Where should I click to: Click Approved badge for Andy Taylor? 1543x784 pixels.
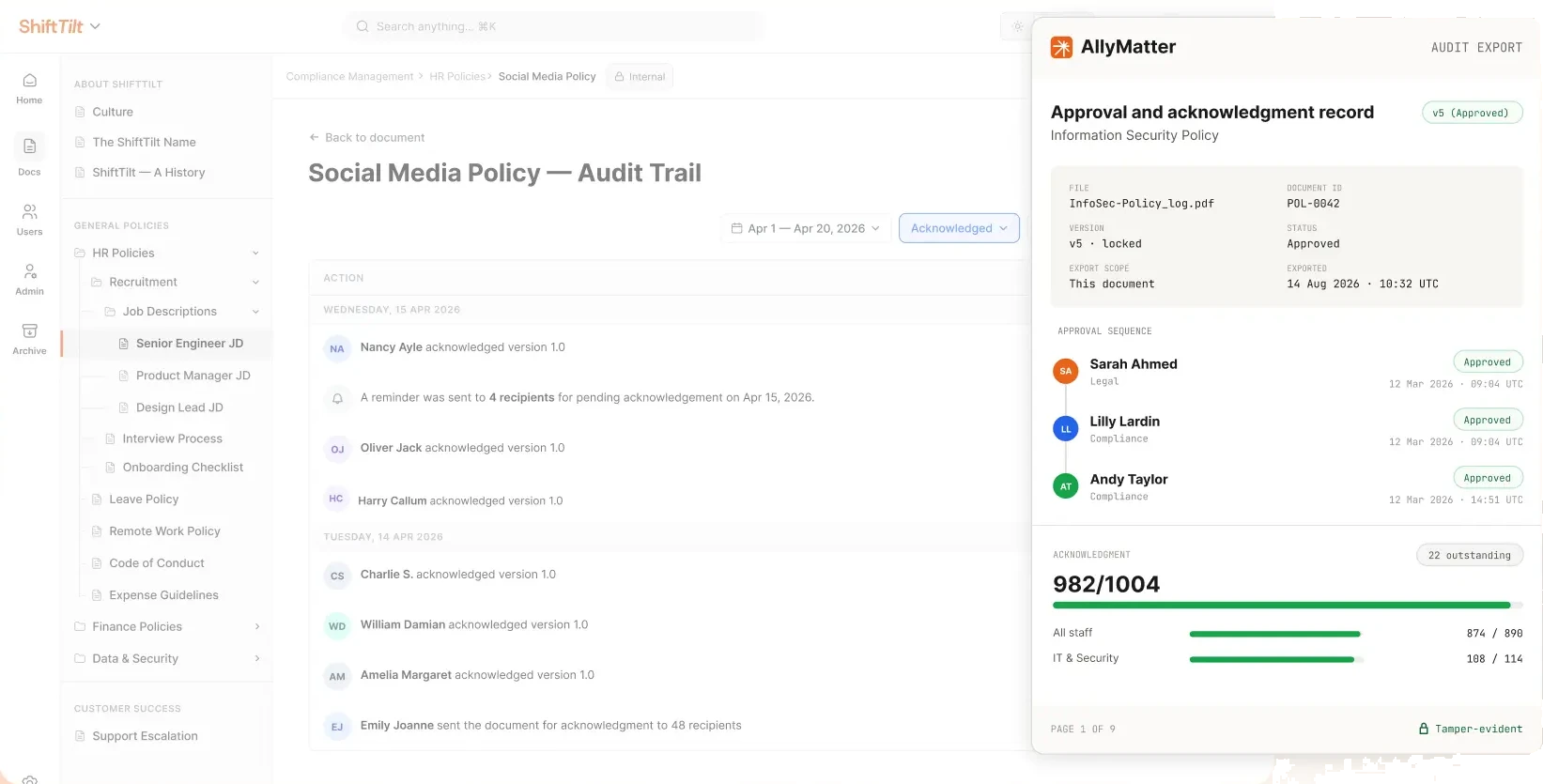point(1488,478)
